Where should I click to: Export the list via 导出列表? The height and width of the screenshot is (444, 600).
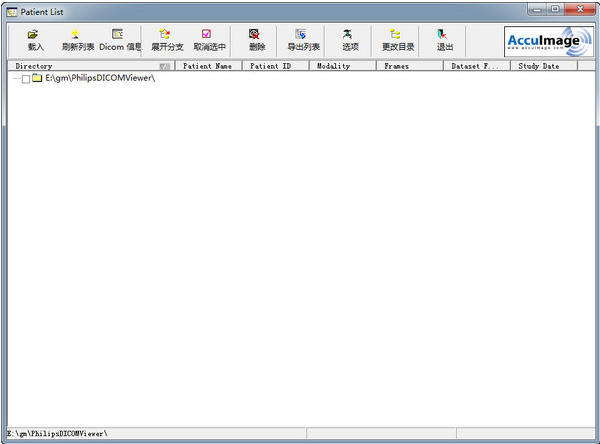303,39
